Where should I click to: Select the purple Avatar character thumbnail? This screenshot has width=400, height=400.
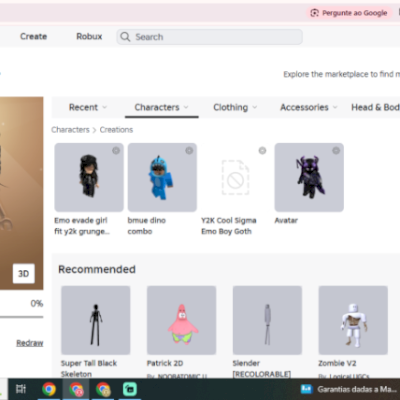click(309, 177)
